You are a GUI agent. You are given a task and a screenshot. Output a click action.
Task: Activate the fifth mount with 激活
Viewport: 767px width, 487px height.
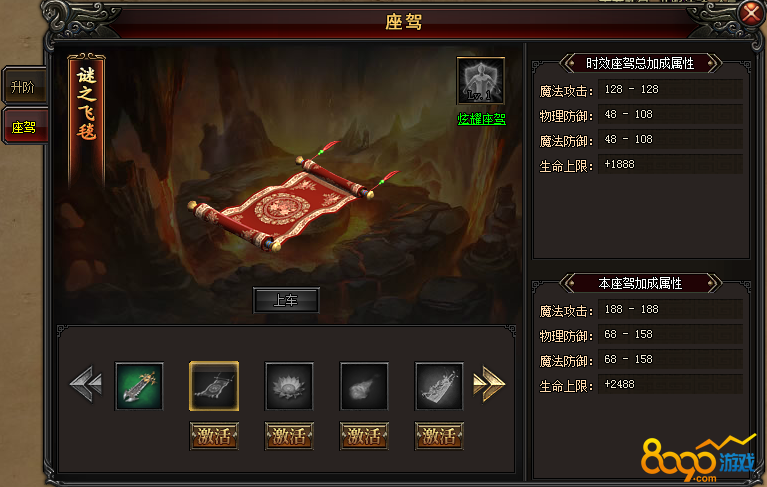[439, 436]
